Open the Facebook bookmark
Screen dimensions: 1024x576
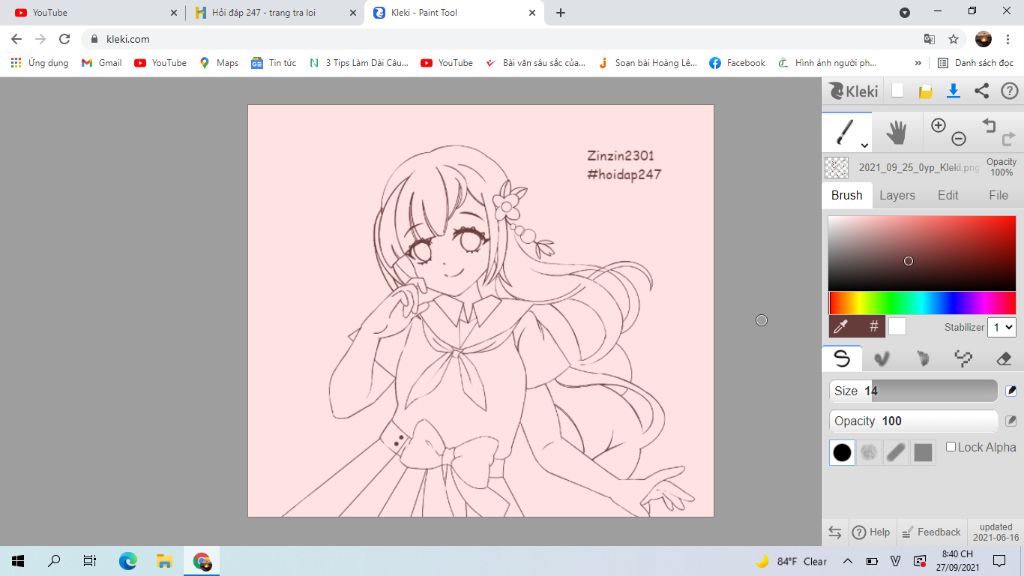click(x=737, y=63)
